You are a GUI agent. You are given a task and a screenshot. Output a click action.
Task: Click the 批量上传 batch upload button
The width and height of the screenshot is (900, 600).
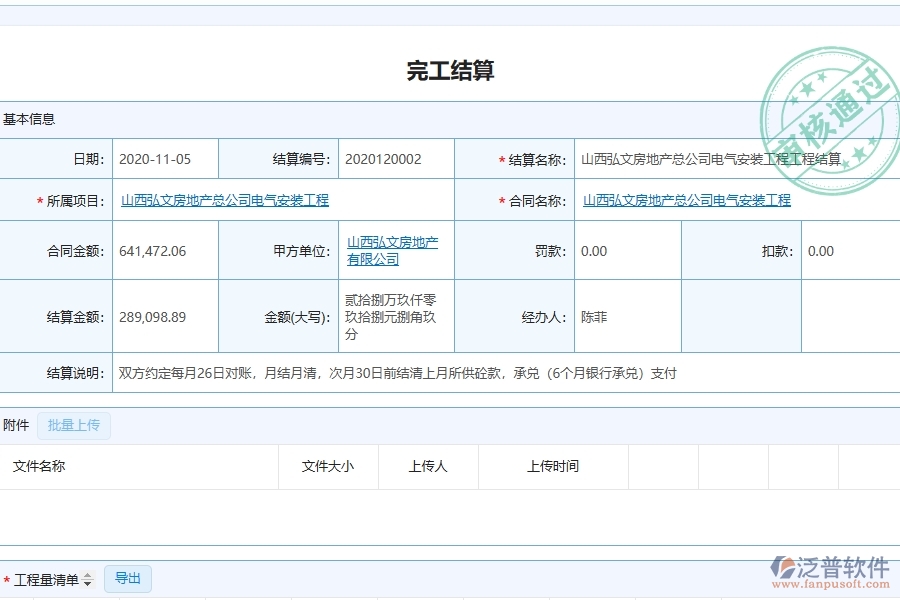point(72,425)
